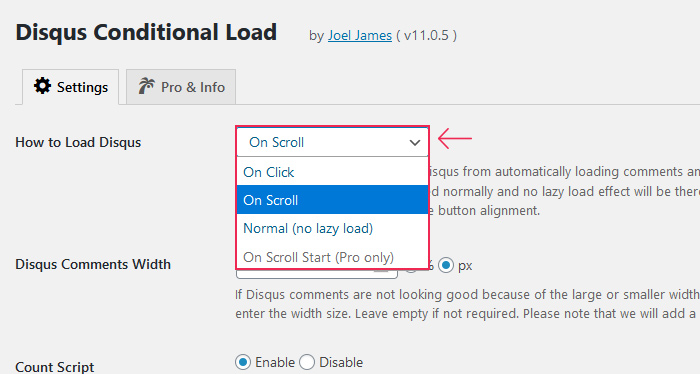The image size is (700, 374).
Task: Click the red arrow pointing at dropdown
Action: [x=454, y=138]
